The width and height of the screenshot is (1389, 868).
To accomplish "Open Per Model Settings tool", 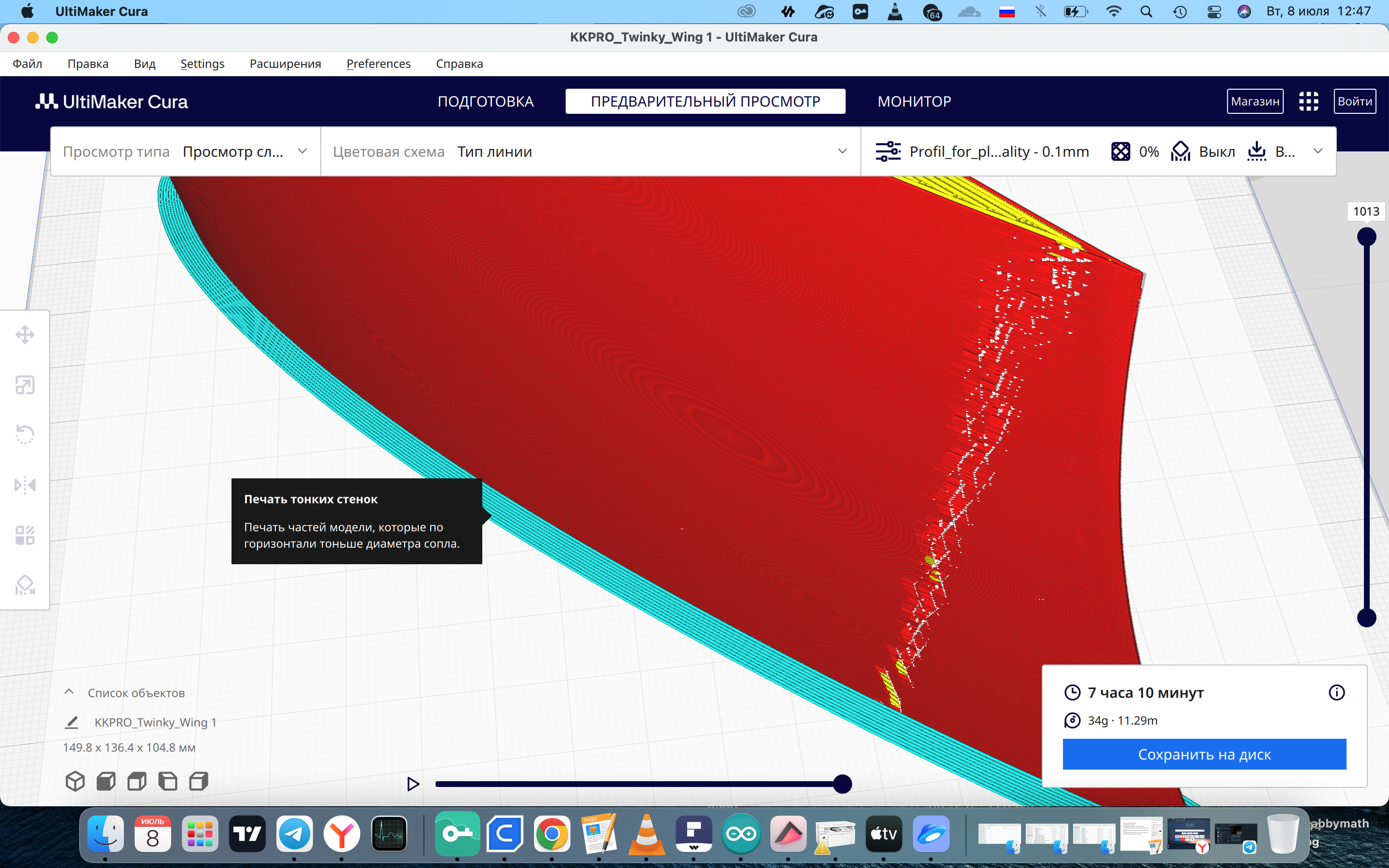I will coord(25,535).
